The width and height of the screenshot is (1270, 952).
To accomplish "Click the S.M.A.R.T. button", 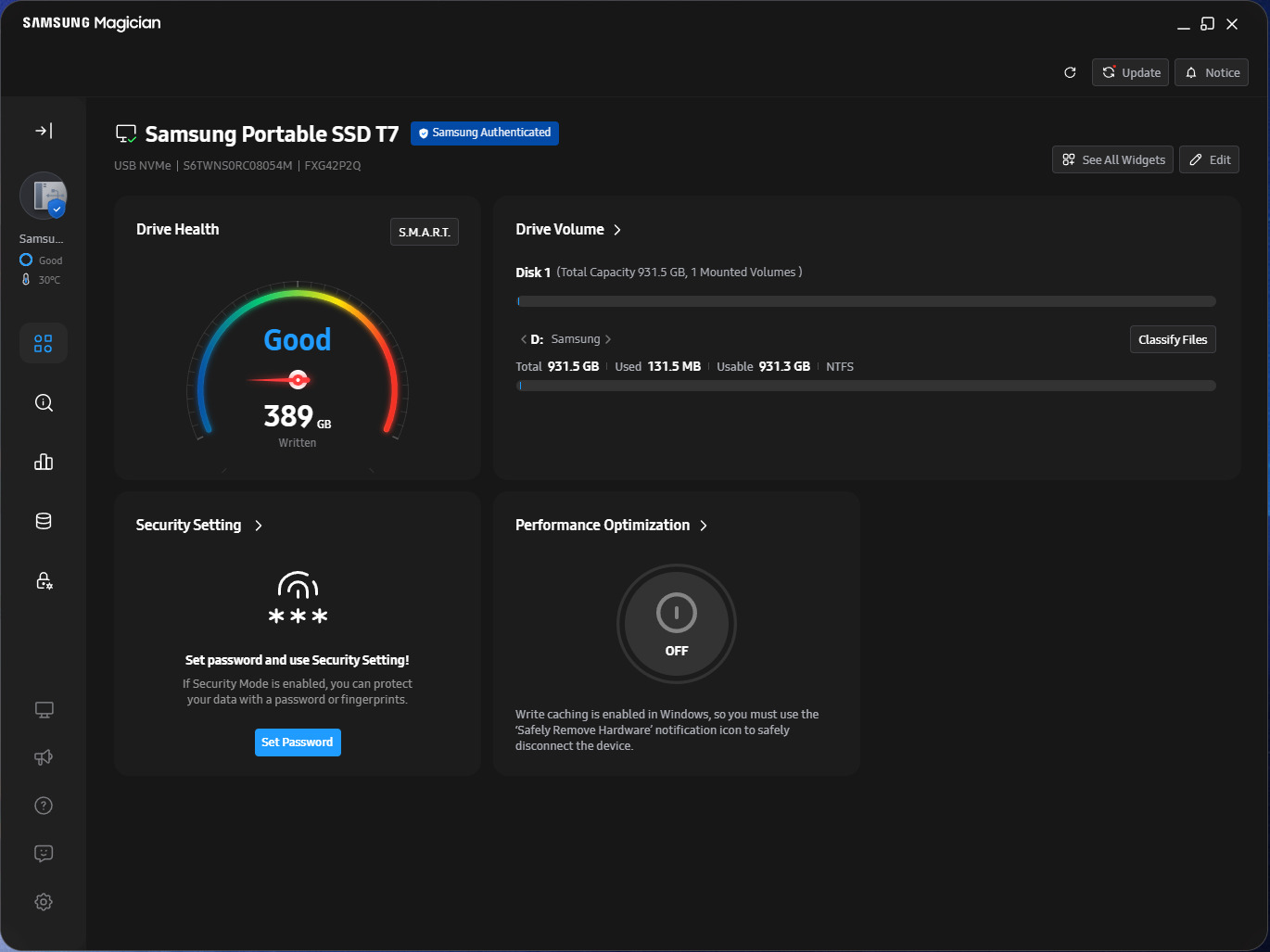I will [x=425, y=232].
